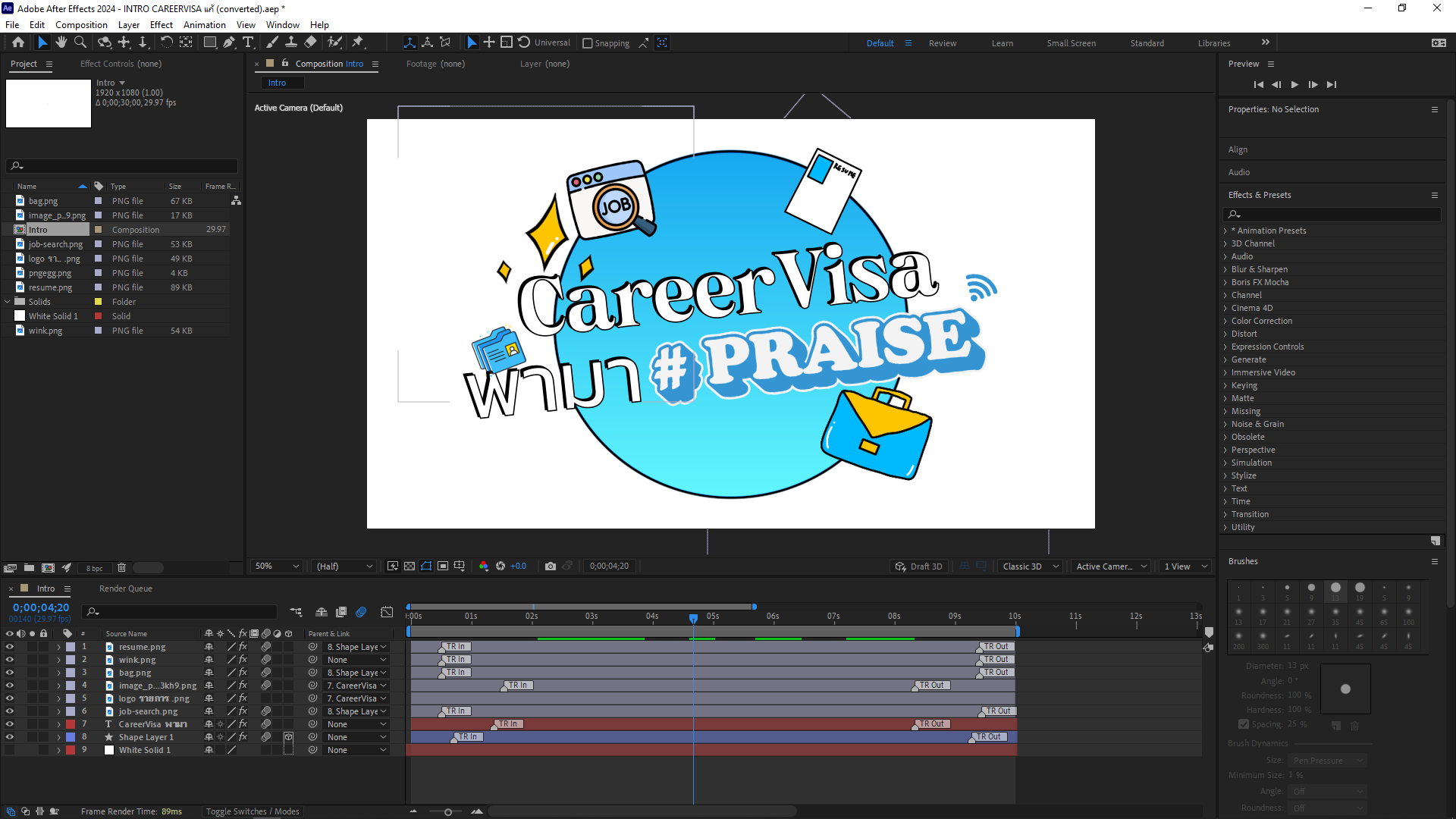1456x819 pixels.
Task: Switch to the Learn workspace
Action: [x=1003, y=43]
